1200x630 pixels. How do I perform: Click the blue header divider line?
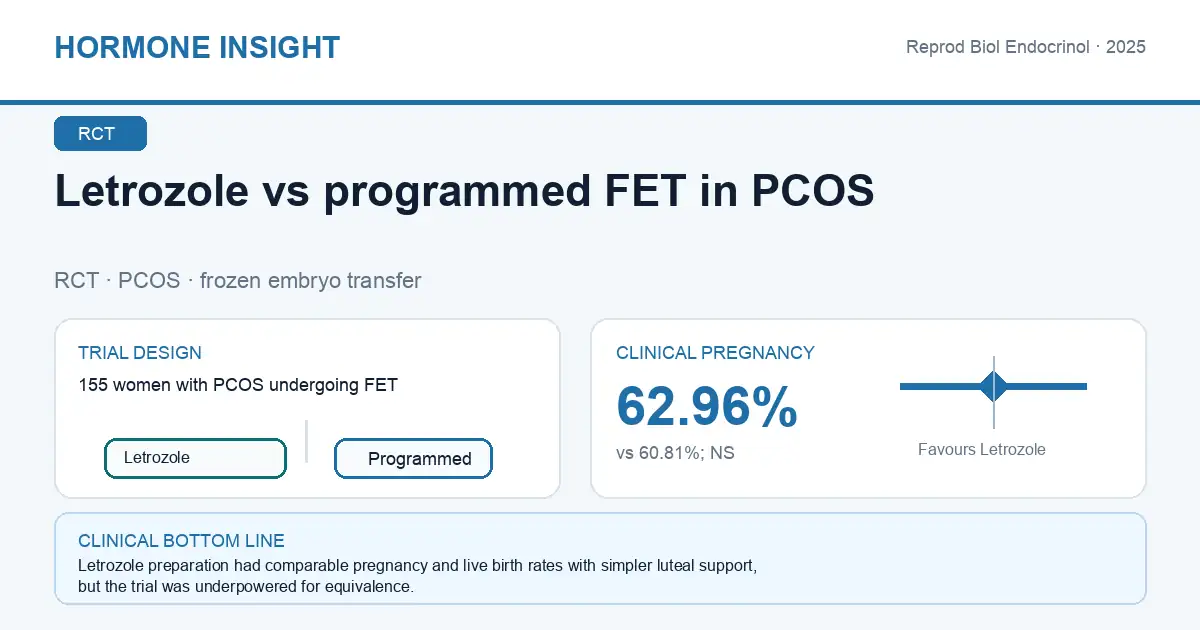600,102
